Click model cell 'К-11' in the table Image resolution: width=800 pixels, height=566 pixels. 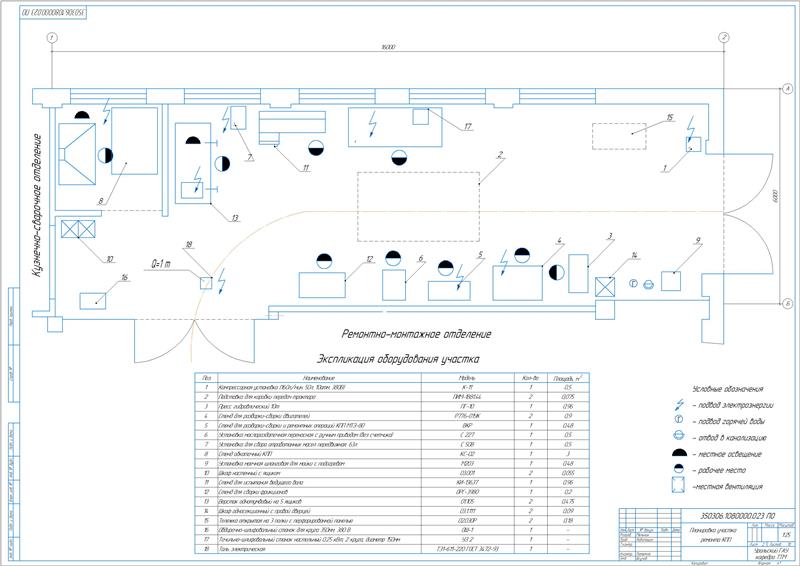click(x=467, y=387)
